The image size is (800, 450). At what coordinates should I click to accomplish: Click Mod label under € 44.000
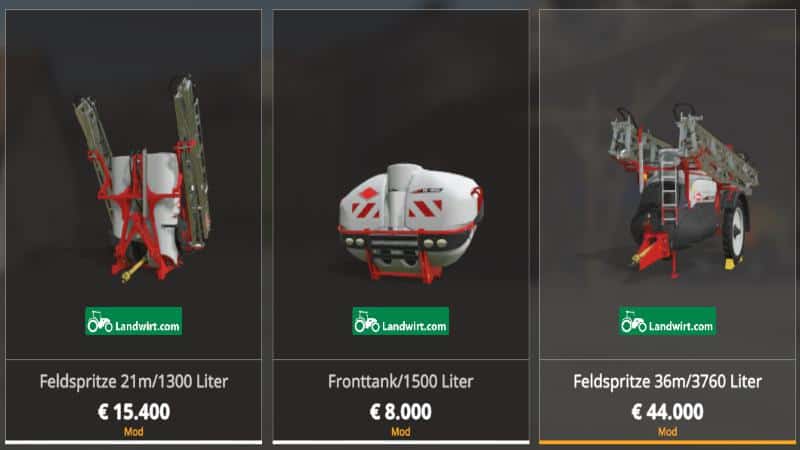coord(667,432)
